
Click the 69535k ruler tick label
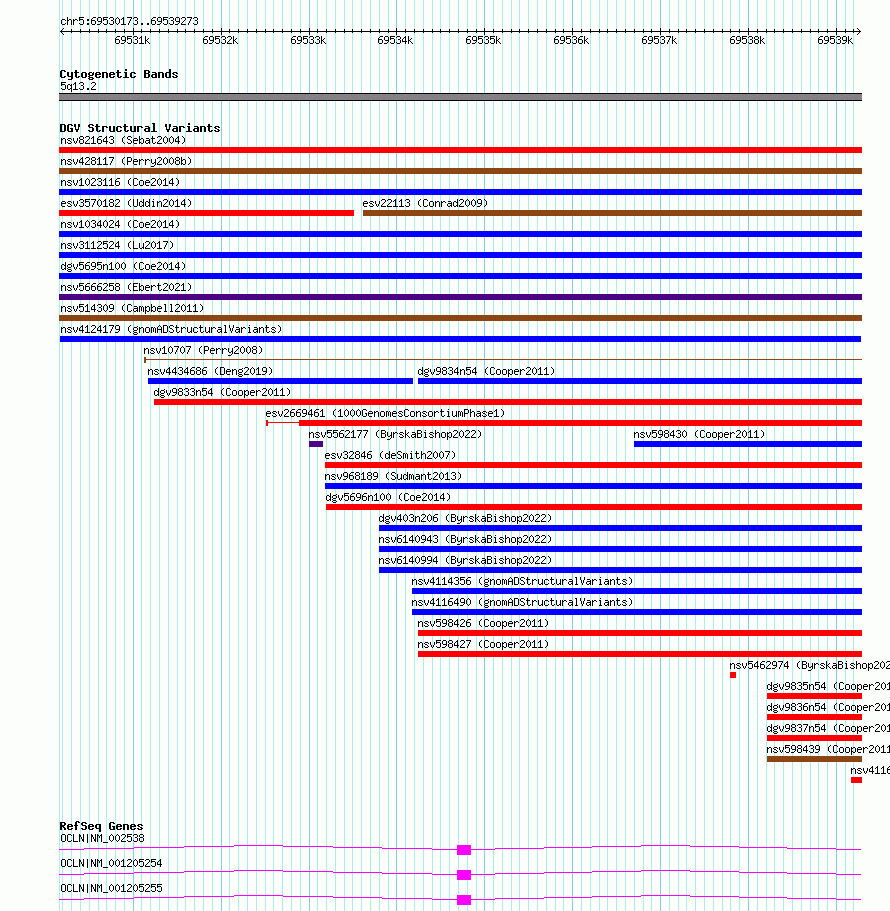[x=483, y=40]
